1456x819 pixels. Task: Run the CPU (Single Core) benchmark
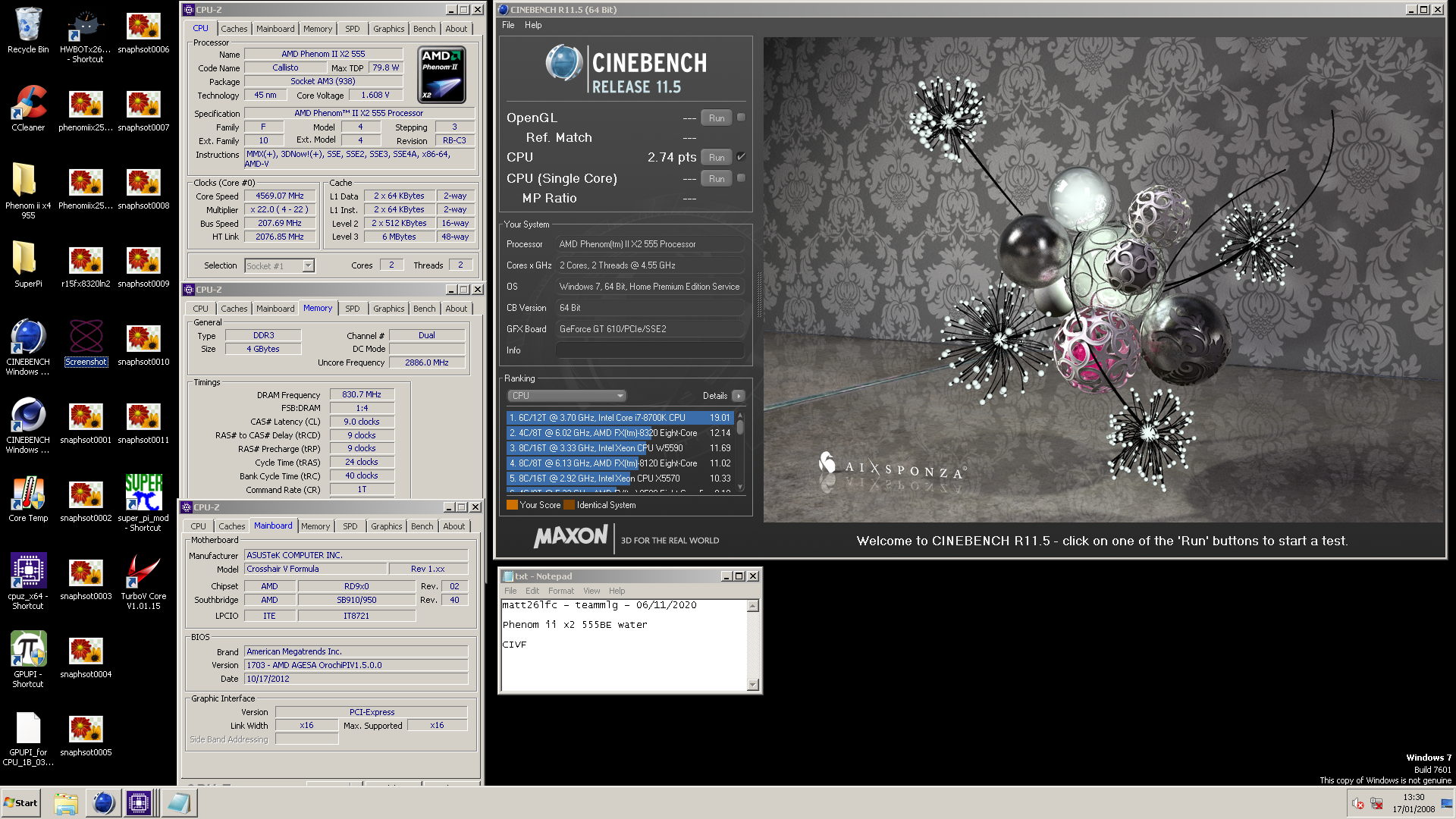pyautogui.click(x=717, y=178)
